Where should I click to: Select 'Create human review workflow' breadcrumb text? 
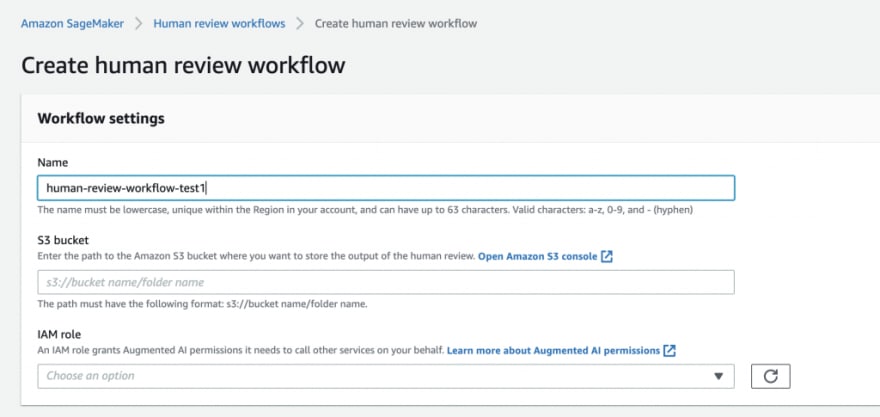[396, 24]
